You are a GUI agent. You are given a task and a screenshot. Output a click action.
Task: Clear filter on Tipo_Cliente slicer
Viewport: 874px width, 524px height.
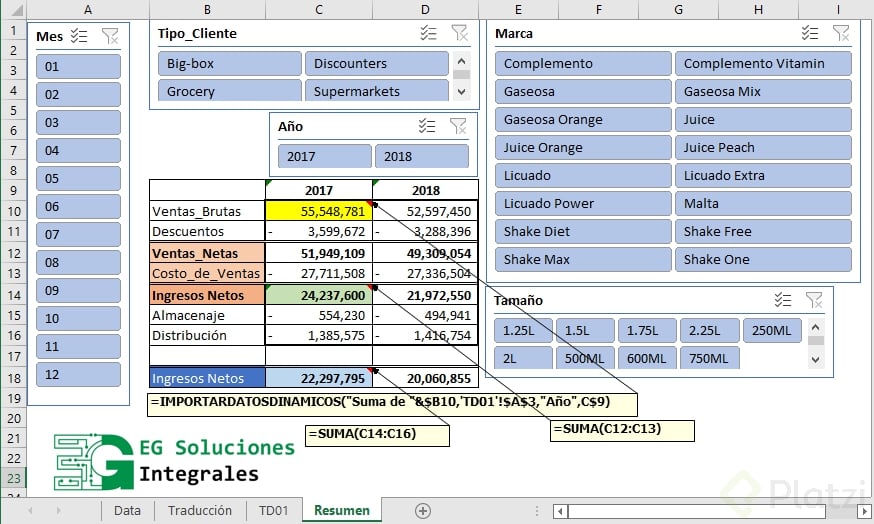459,33
